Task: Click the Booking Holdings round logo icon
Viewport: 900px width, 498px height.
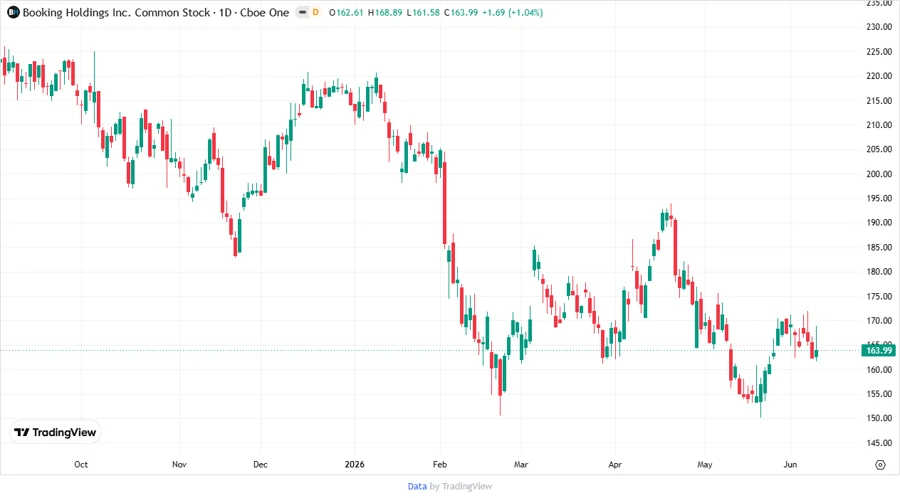Action: (x=13, y=12)
